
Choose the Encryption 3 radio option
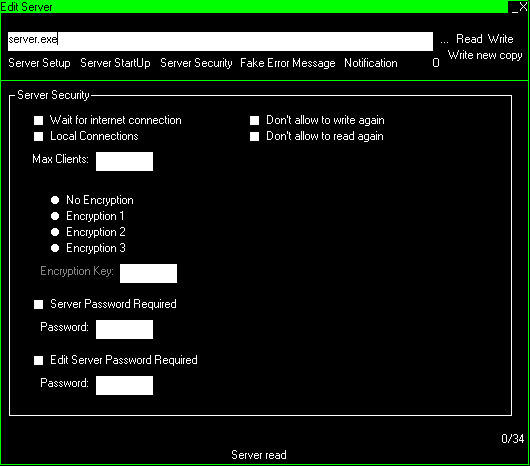pyautogui.click(x=55, y=248)
